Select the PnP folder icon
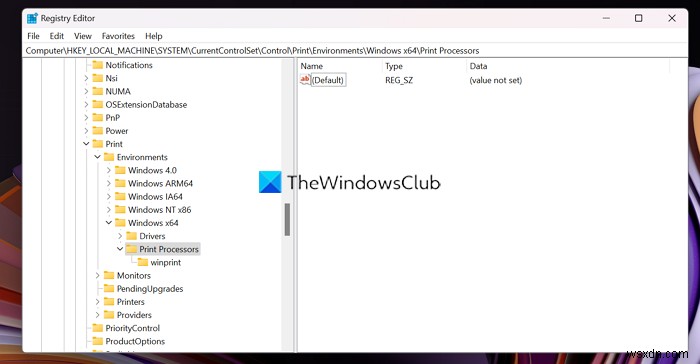700x364 pixels. click(97, 118)
